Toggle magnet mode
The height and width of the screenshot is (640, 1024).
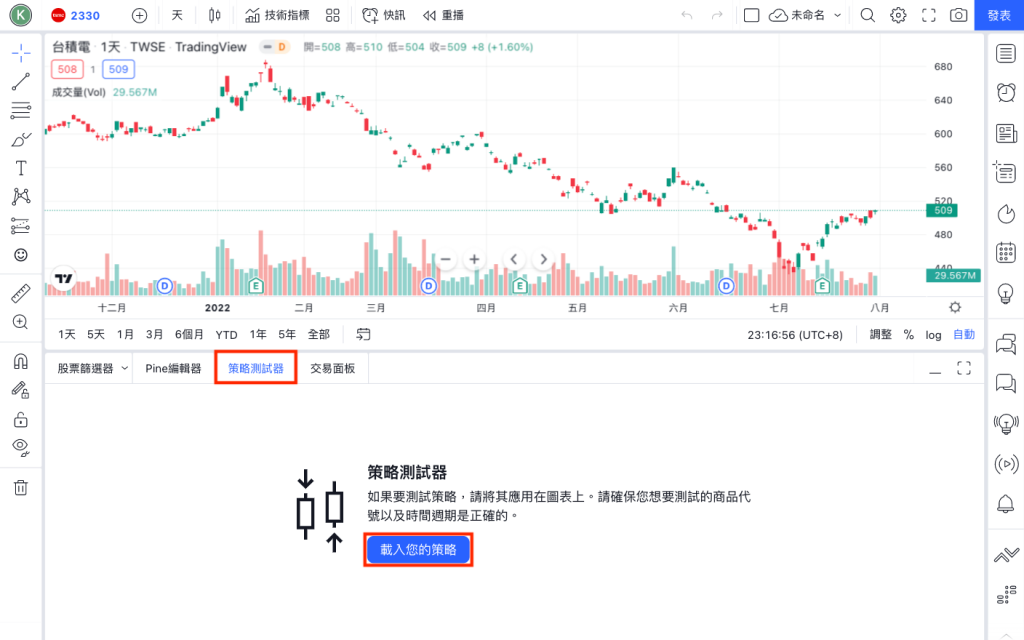pos(21,361)
